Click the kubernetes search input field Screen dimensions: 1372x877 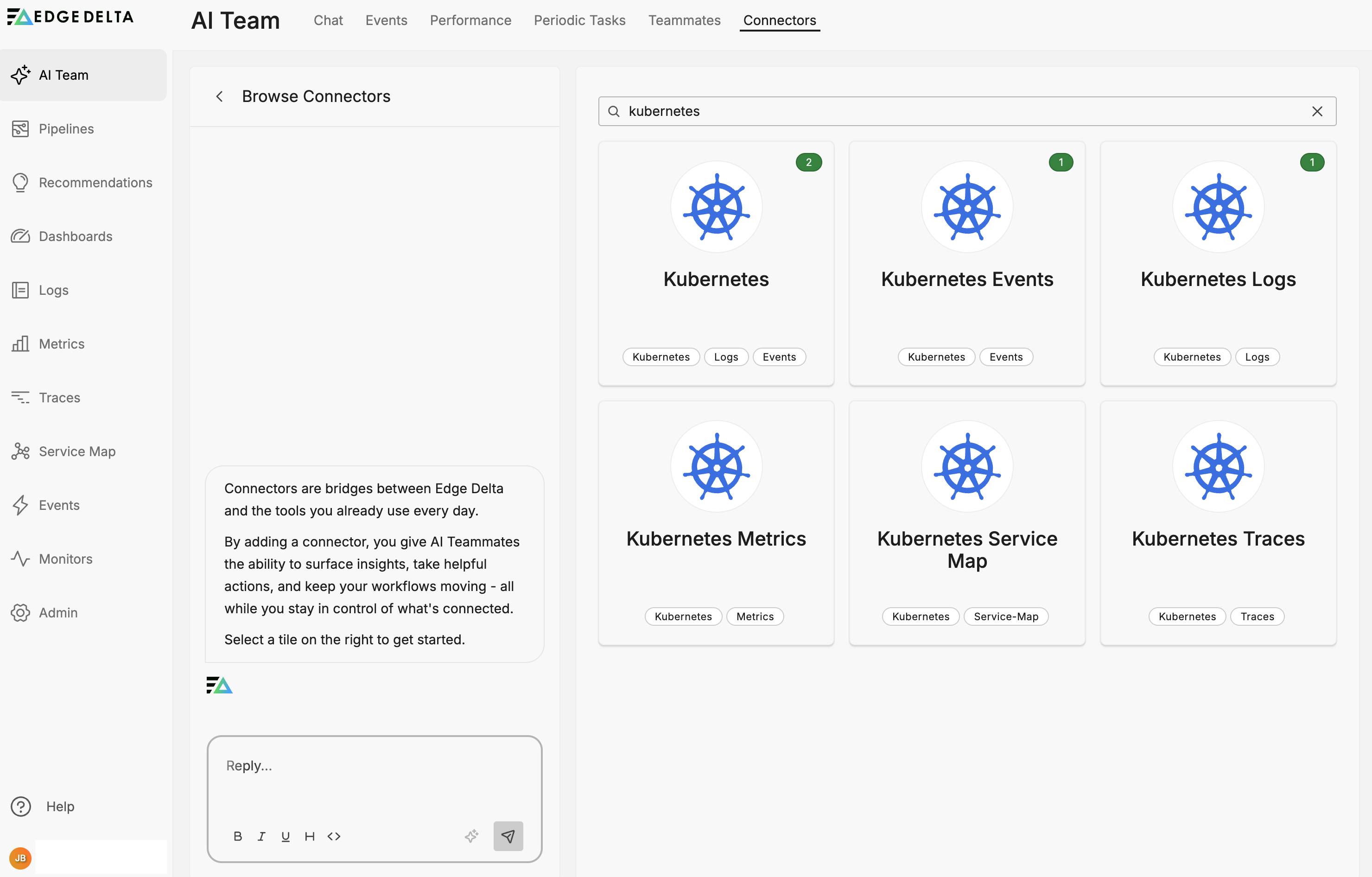(x=963, y=111)
